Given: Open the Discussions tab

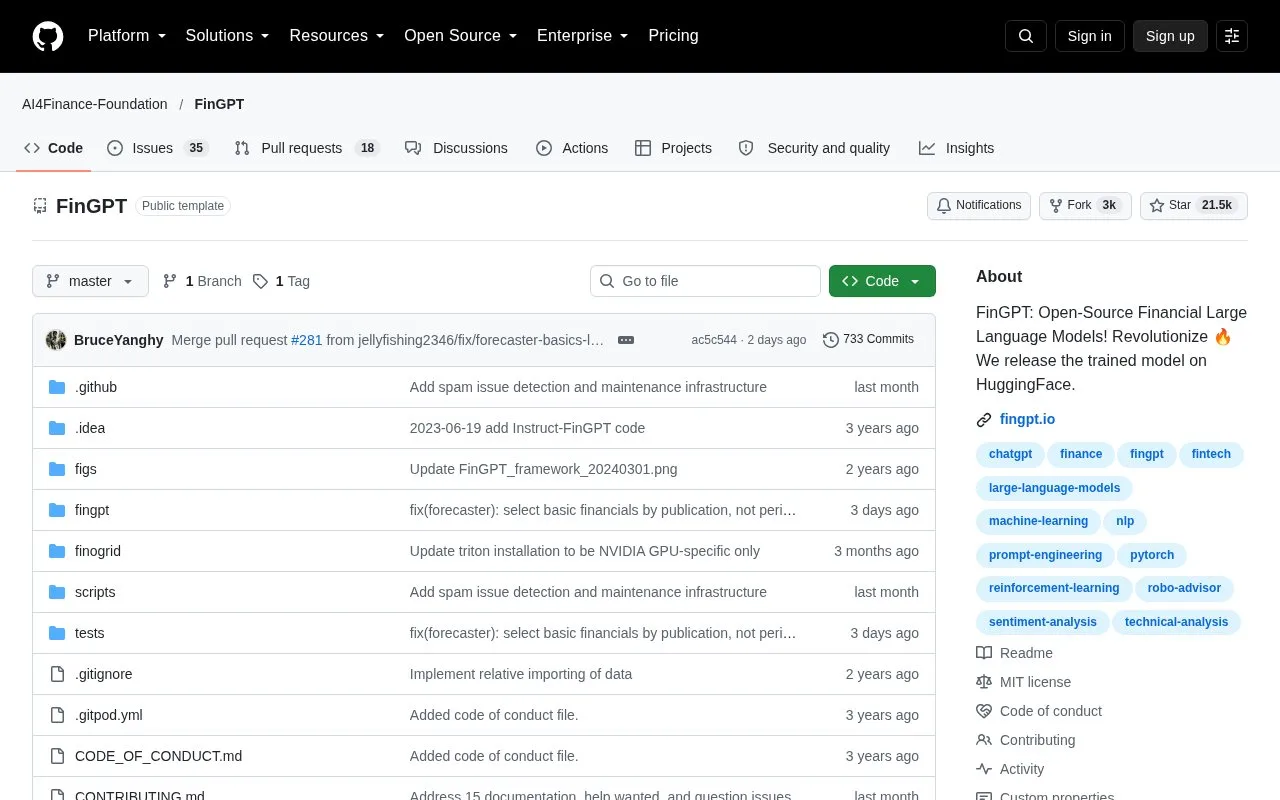Looking at the screenshot, I should click(456, 148).
